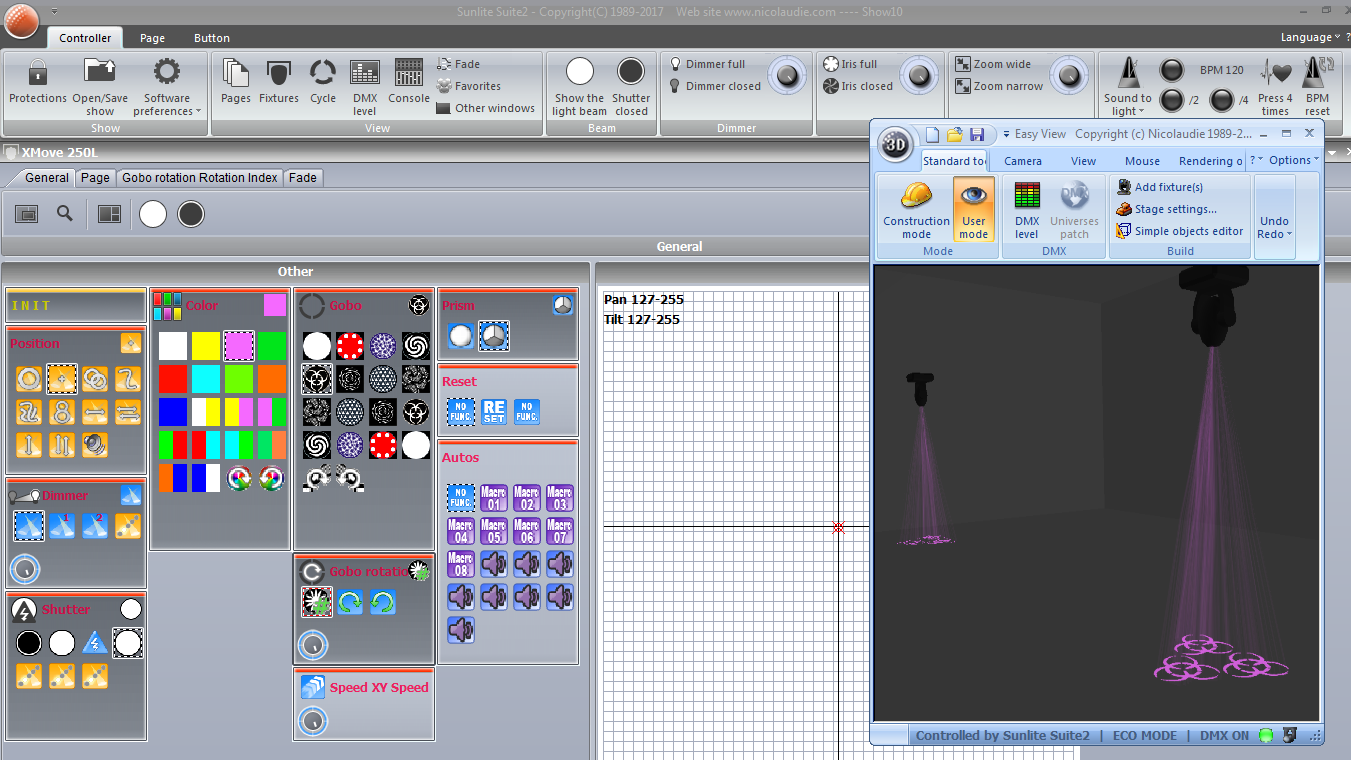Switch to the Button ribbon tab

click(x=212, y=38)
